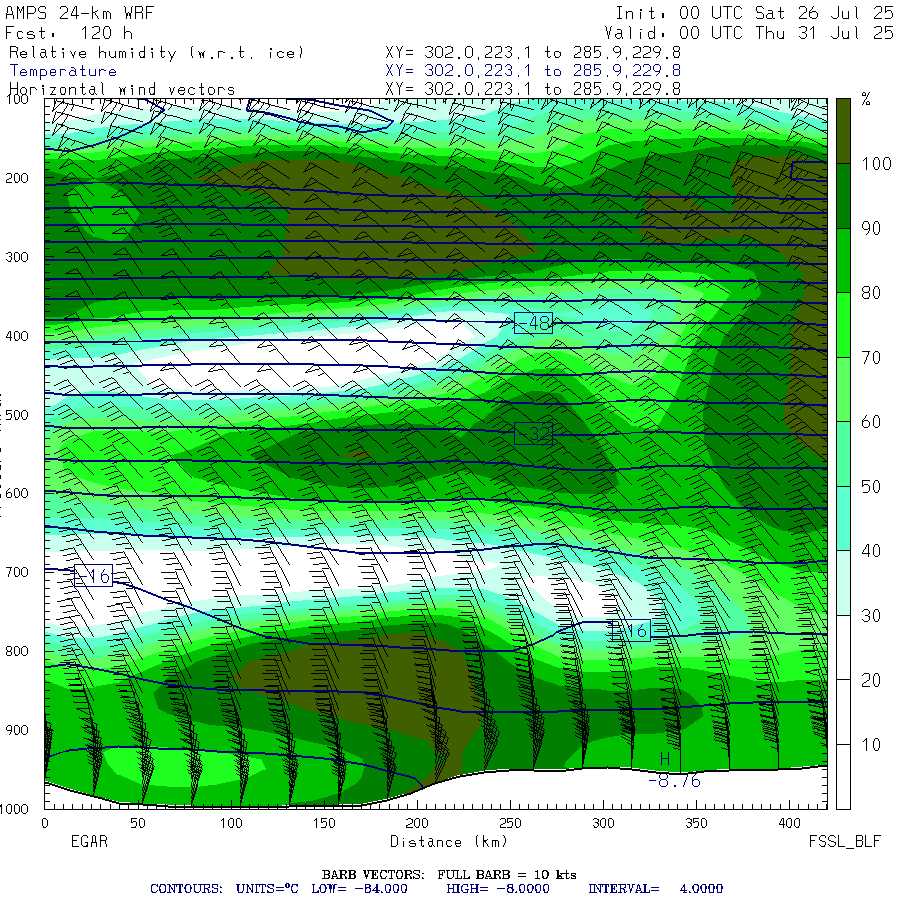
Task: Click the 'Valid: 00 UTC Thu 31 Jul 25' text
Action: pyautogui.click(x=749, y=33)
